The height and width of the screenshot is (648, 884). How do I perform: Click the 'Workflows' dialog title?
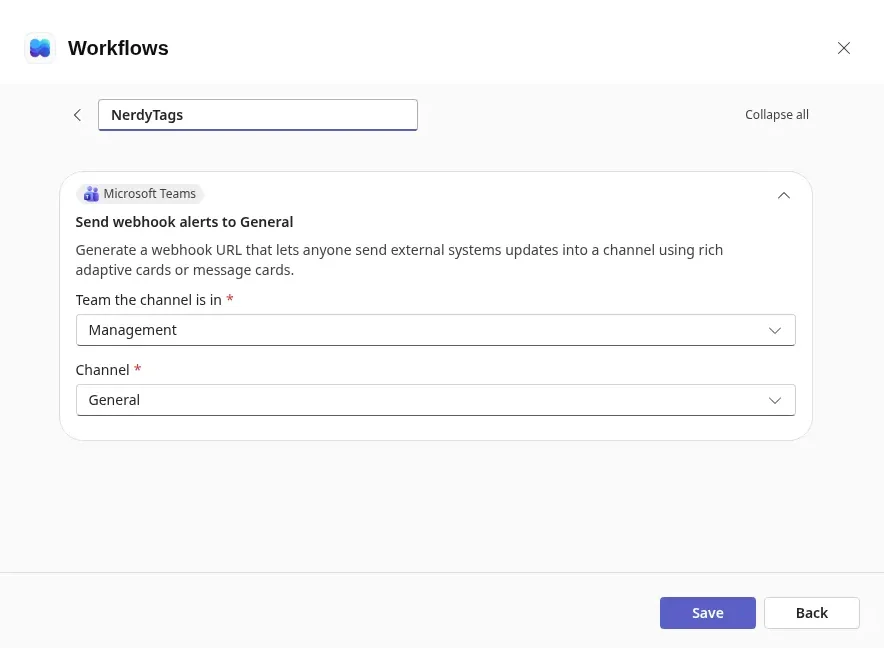click(x=118, y=48)
